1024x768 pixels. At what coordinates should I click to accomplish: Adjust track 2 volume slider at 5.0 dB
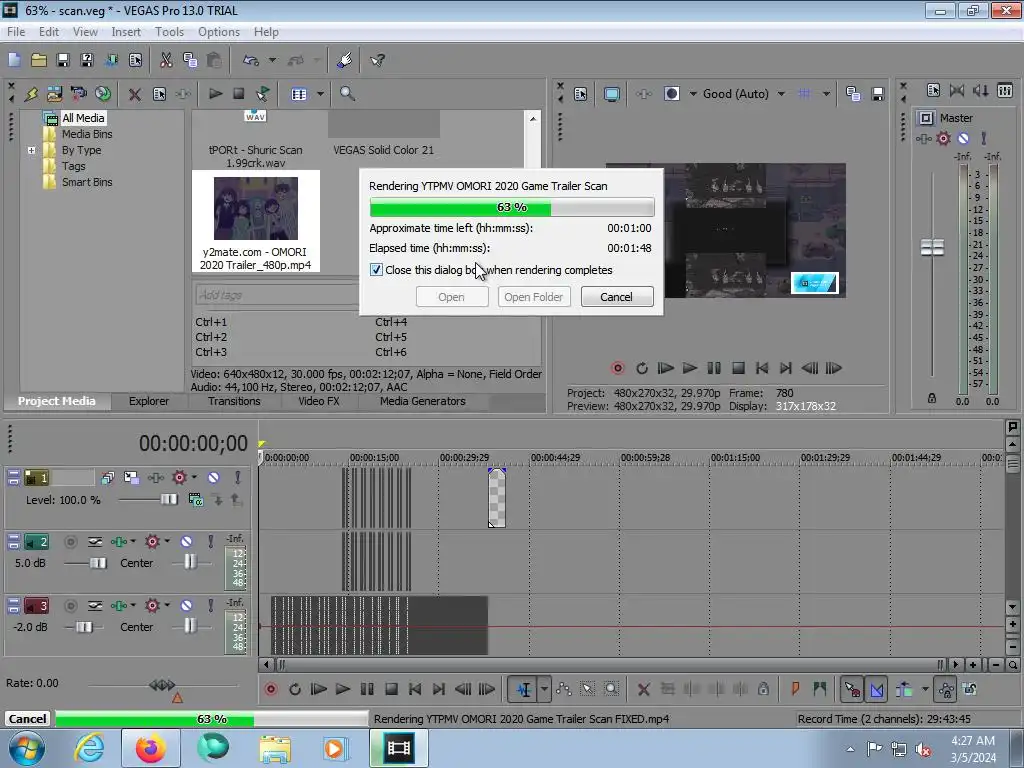(98, 563)
